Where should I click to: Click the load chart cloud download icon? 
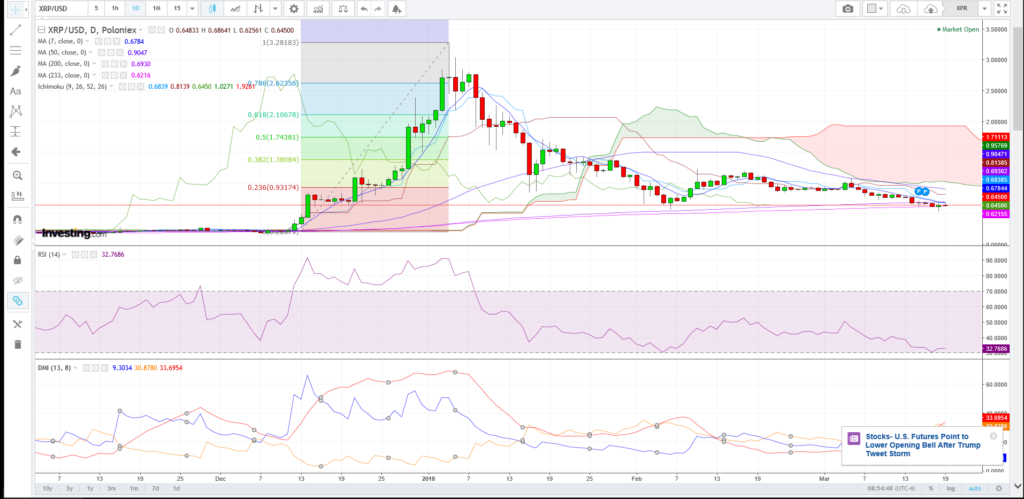[x=903, y=8]
